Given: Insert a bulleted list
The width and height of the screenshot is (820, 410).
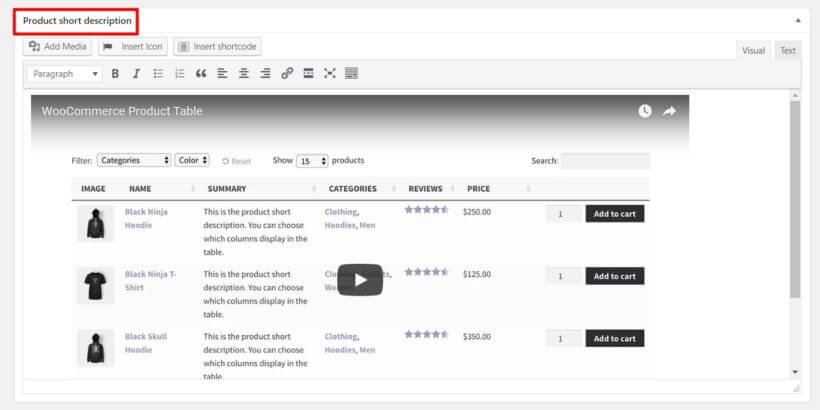Looking at the screenshot, I should coord(158,74).
